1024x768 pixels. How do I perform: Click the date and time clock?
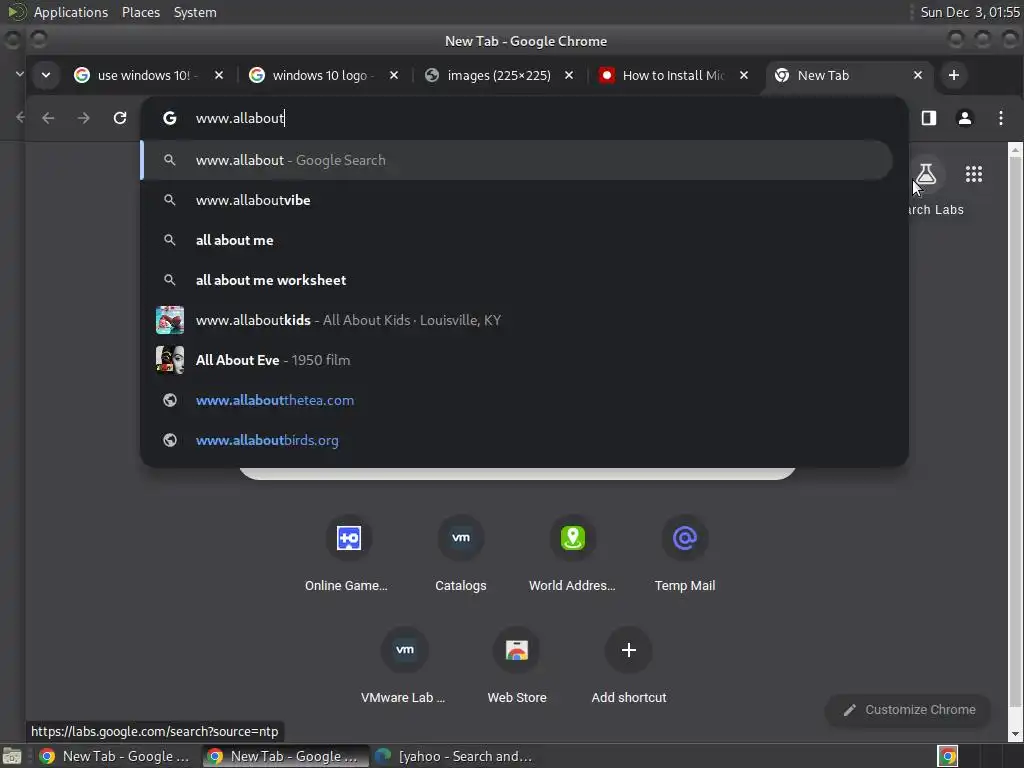pos(970,12)
